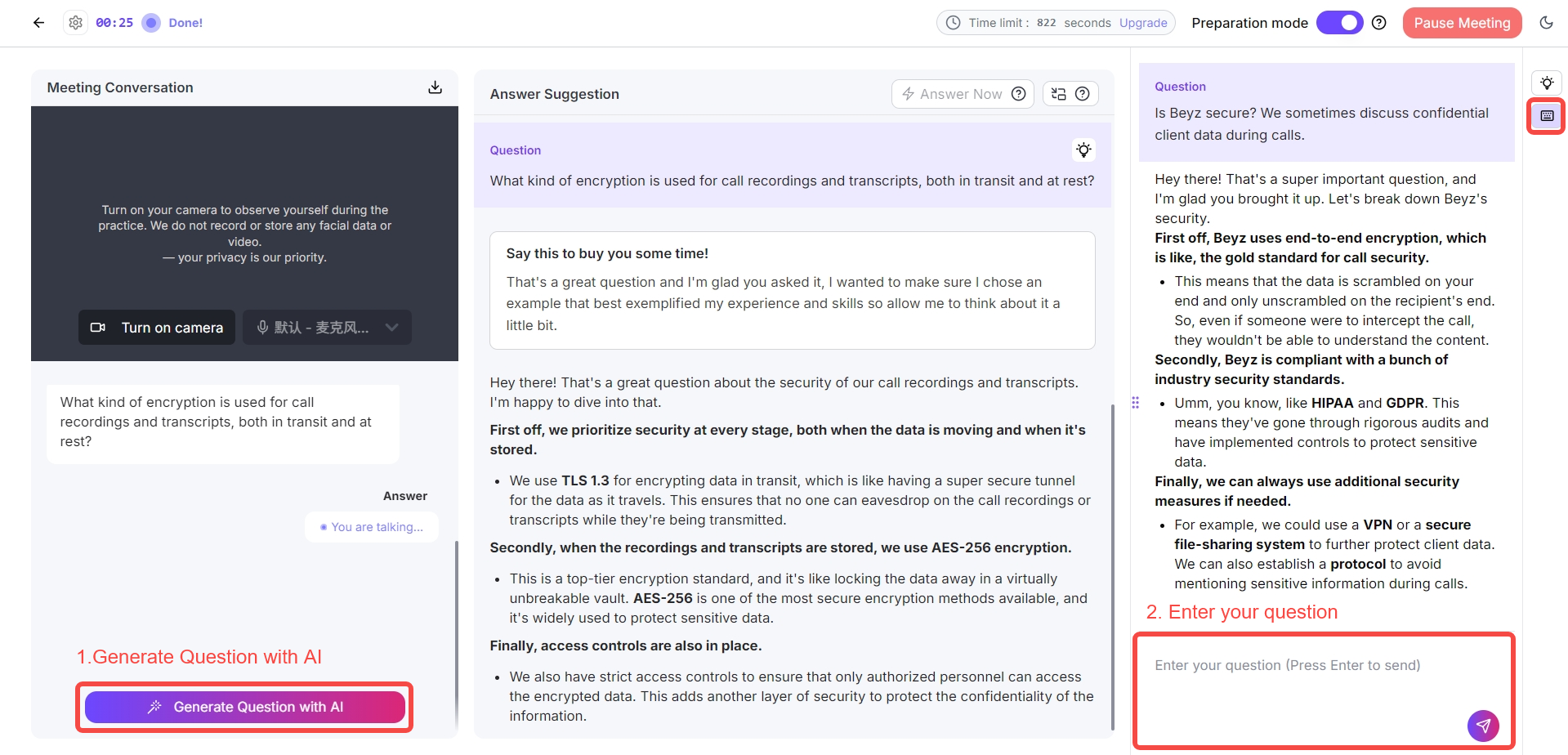Image resolution: width=1568 pixels, height=755 pixels.
Task: Click the back arrow icon
Action: tap(38, 23)
